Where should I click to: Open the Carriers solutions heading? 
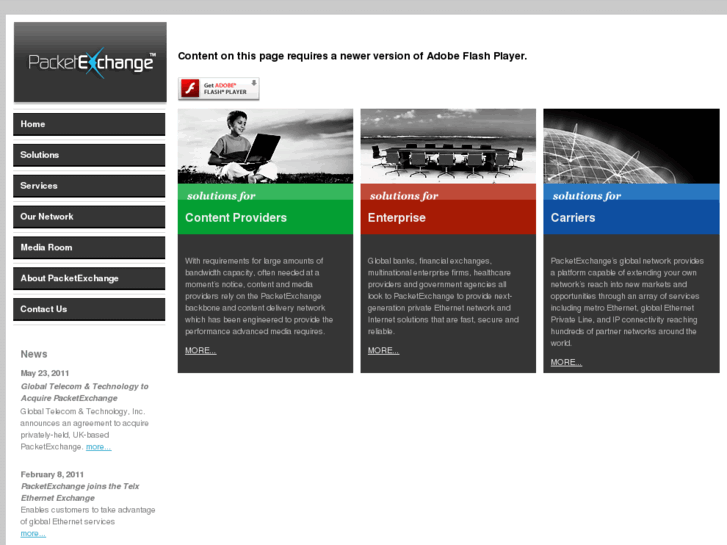573,218
